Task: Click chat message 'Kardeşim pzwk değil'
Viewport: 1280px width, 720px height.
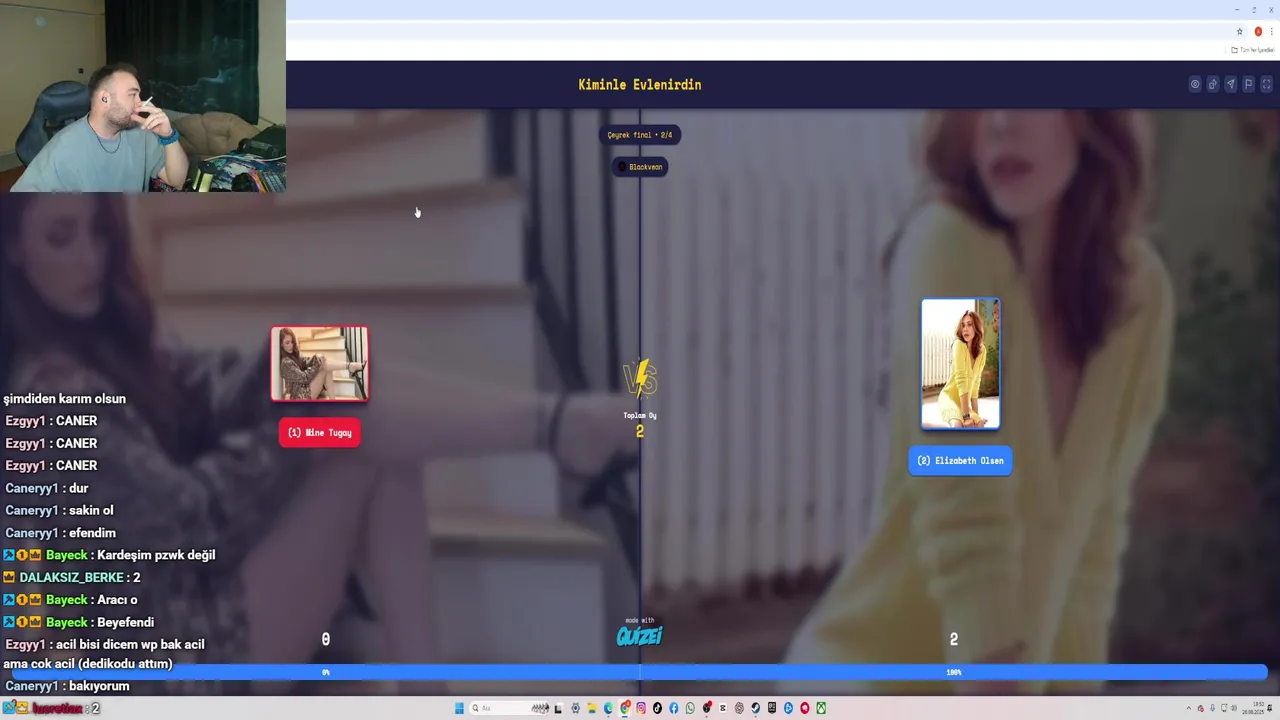Action: click(x=109, y=555)
